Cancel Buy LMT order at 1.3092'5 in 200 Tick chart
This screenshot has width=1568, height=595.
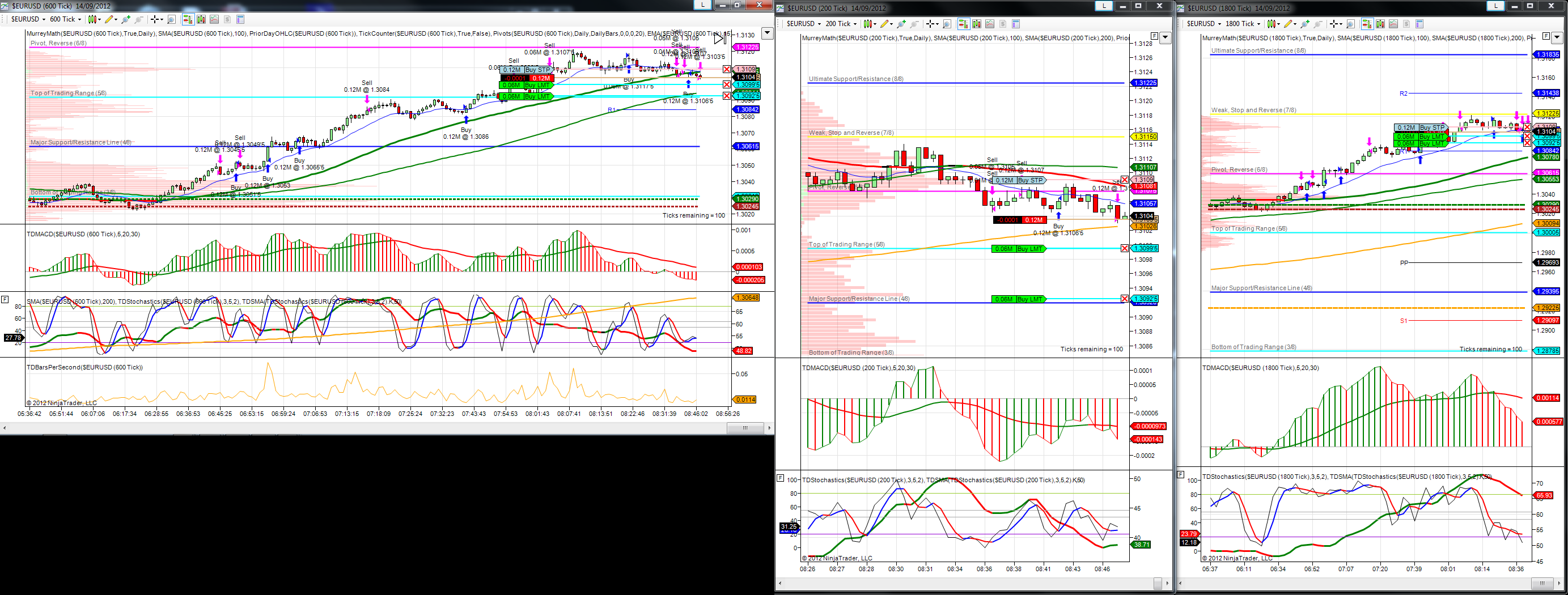click(x=1124, y=299)
